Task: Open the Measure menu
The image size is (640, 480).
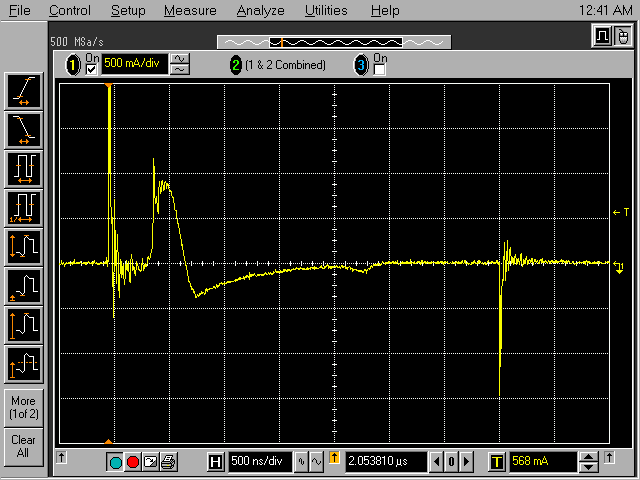Action: 190,10
